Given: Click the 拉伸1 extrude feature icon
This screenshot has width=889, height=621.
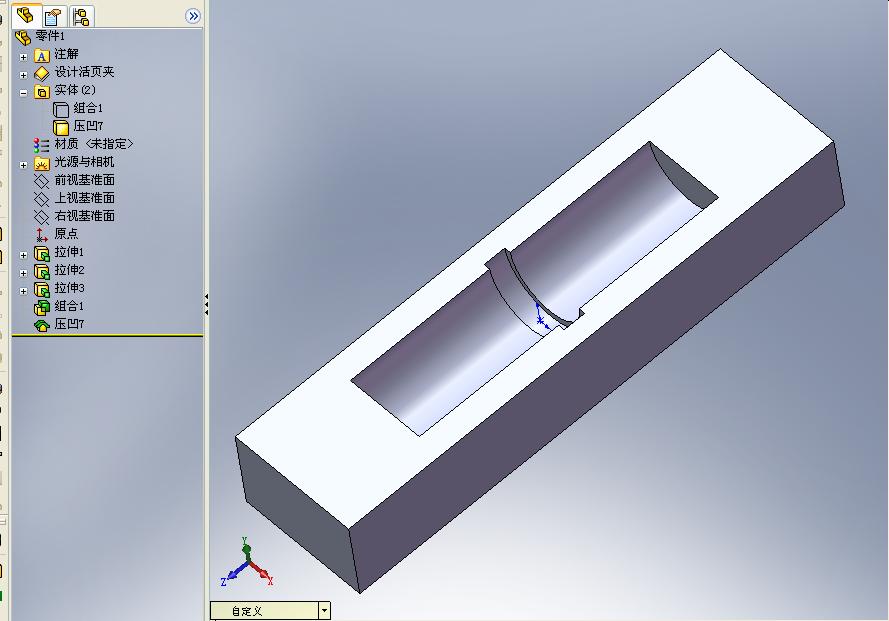Looking at the screenshot, I should 42,254.
